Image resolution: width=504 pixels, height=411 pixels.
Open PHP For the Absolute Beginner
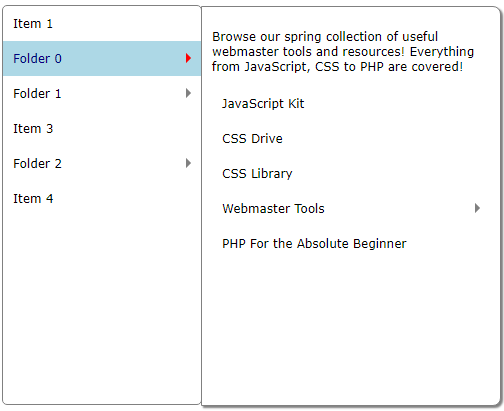point(314,244)
